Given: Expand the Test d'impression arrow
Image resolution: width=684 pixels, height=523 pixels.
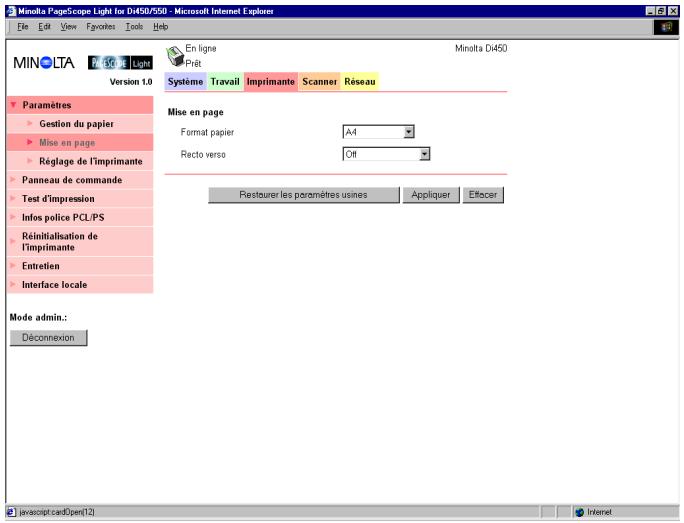Looking at the screenshot, I should coord(13,198).
